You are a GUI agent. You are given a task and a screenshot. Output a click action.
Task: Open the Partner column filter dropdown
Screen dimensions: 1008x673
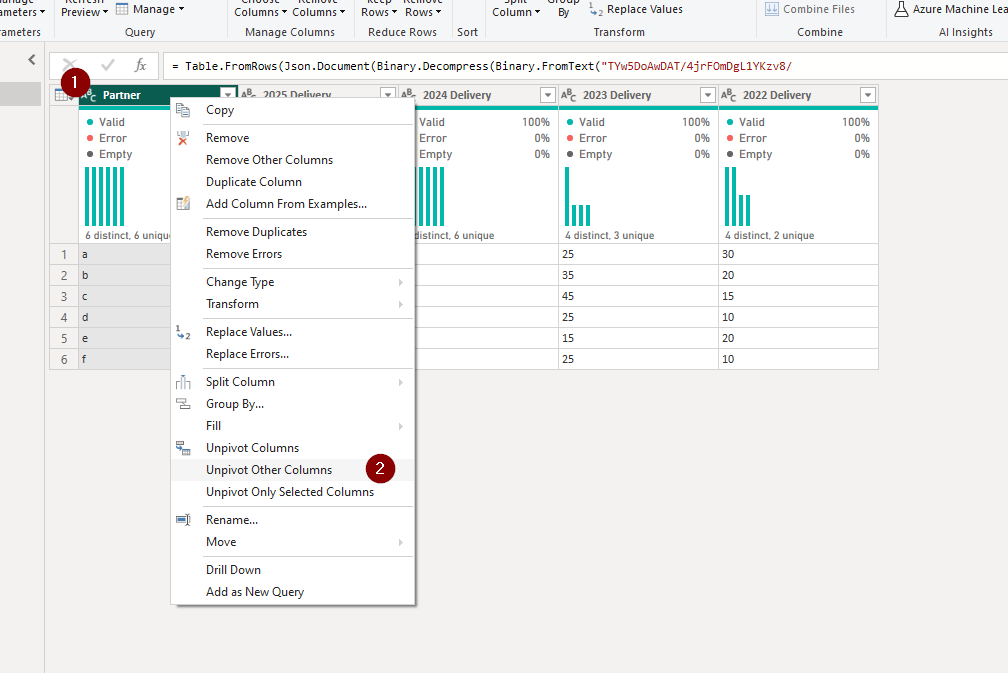pos(228,95)
